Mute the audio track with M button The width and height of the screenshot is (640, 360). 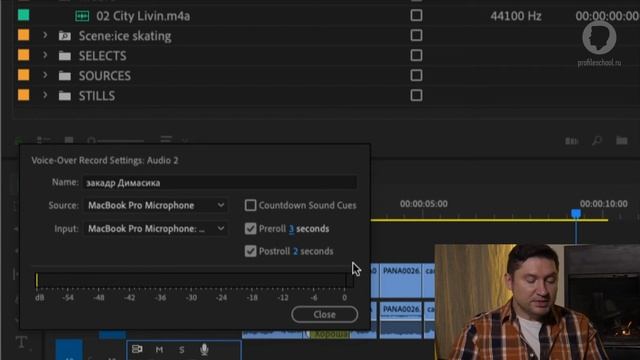[x=159, y=350]
